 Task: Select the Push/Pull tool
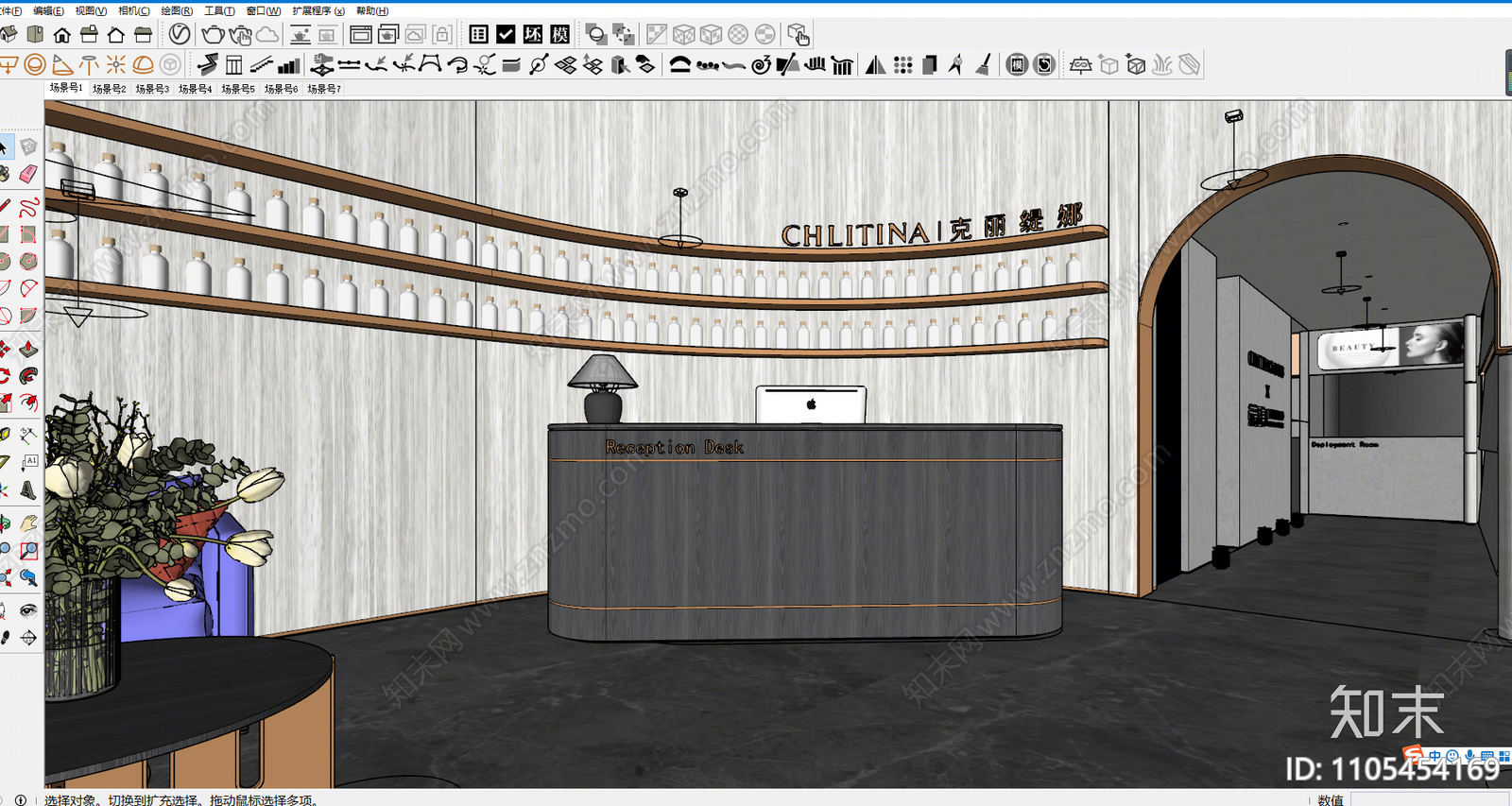(x=28, y=349)
